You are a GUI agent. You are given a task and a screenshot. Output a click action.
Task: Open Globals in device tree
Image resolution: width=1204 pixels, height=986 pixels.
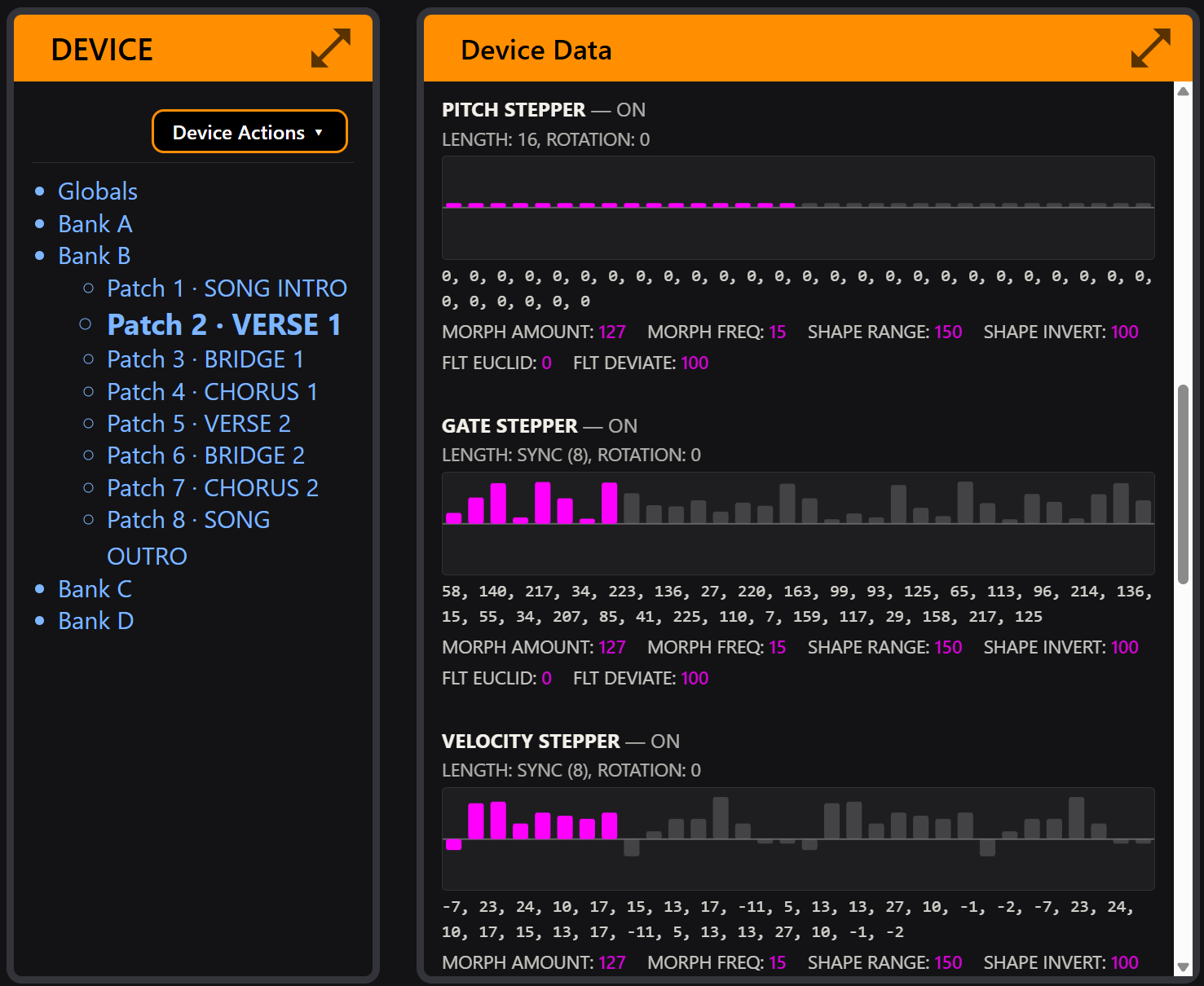(x=98, y=191)
